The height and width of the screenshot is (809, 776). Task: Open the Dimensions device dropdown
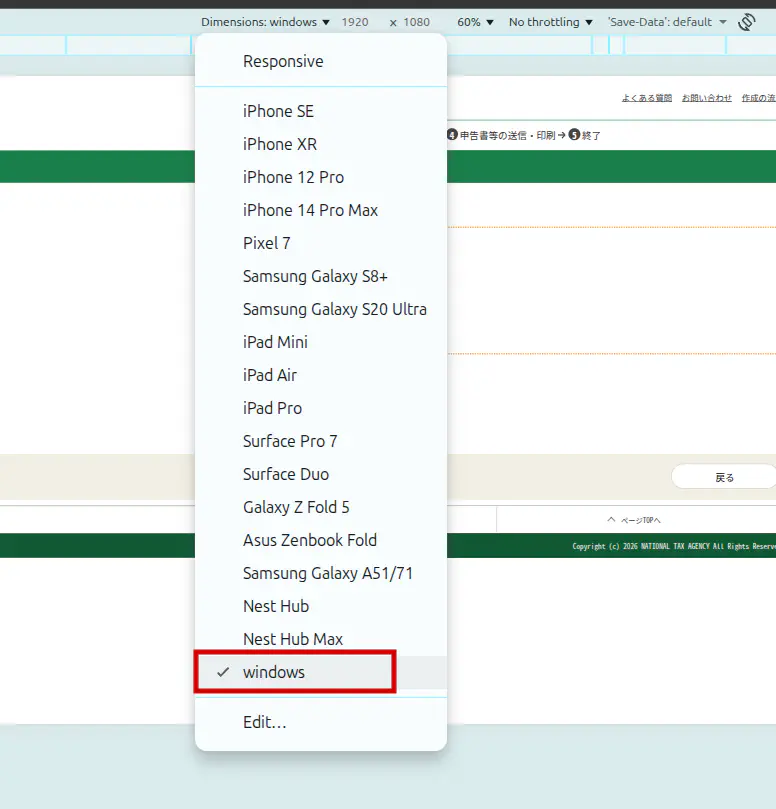[x=265, y=22]
